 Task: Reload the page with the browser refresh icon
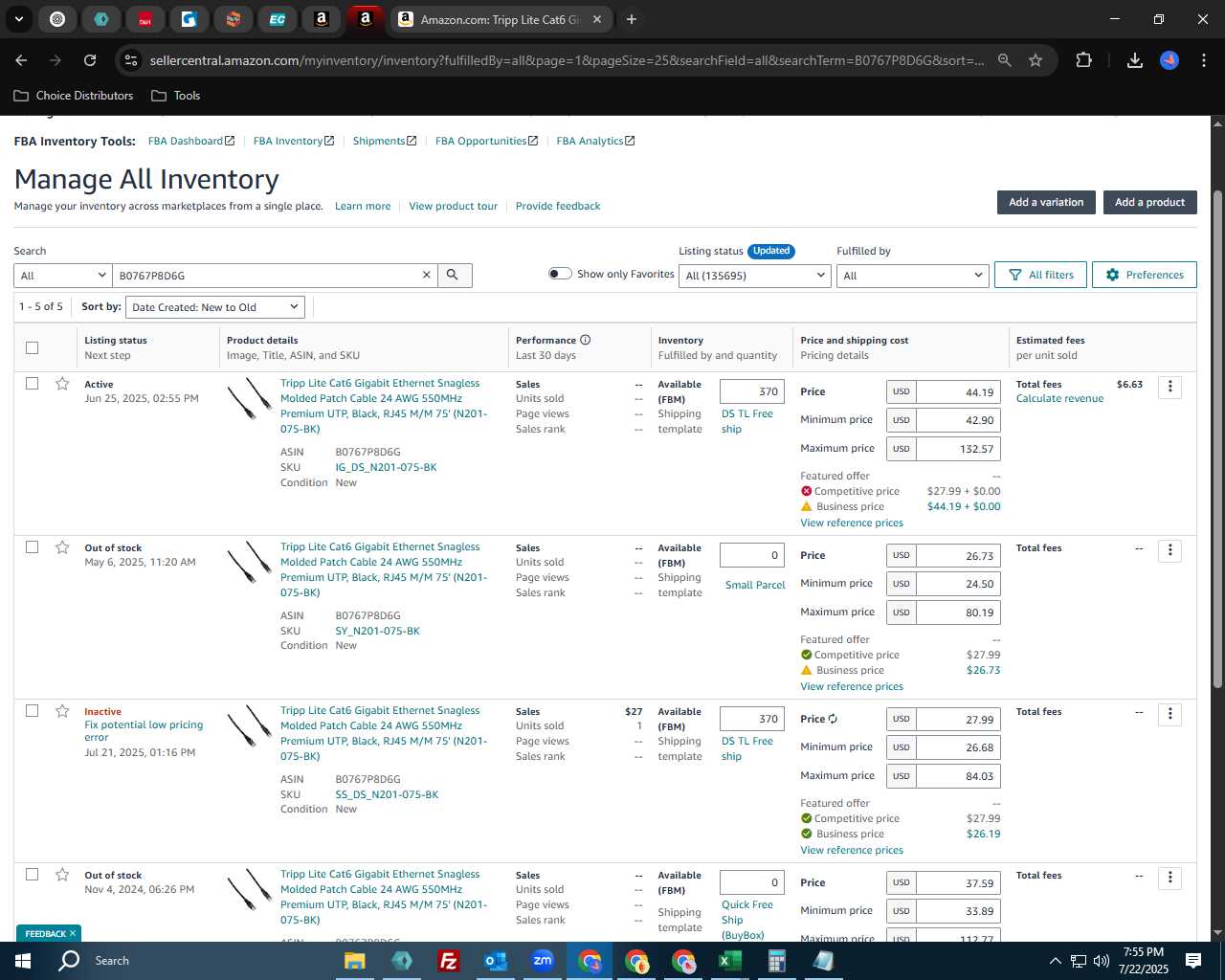[x=90, y=60]
